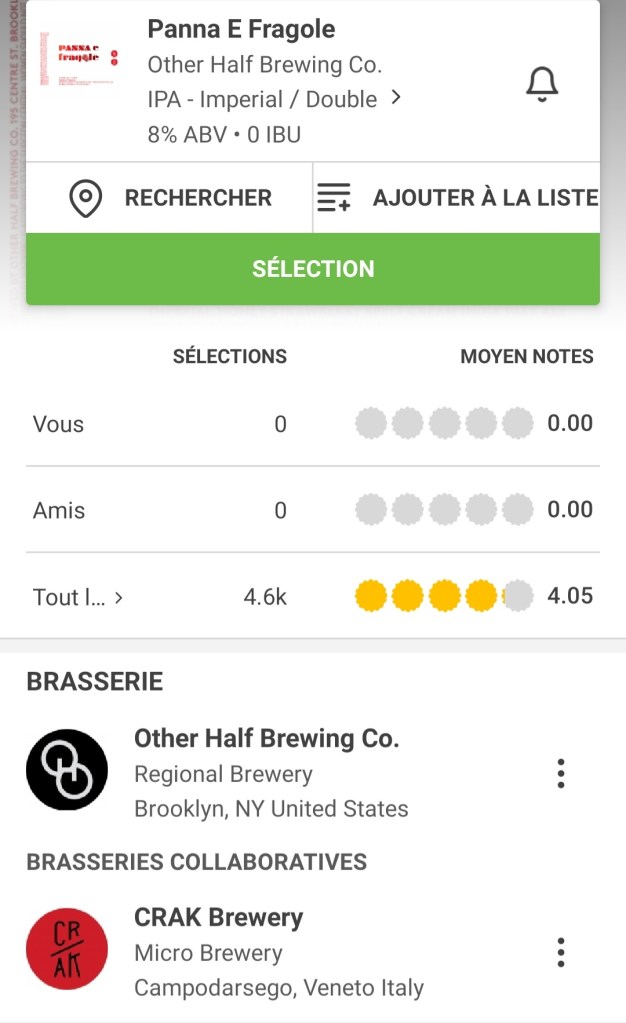Viewport: 626px width, 1023px height.
Task: Open the Other Half Brewing circular logo
Action: pyautogui.click(x=67, y=769)
